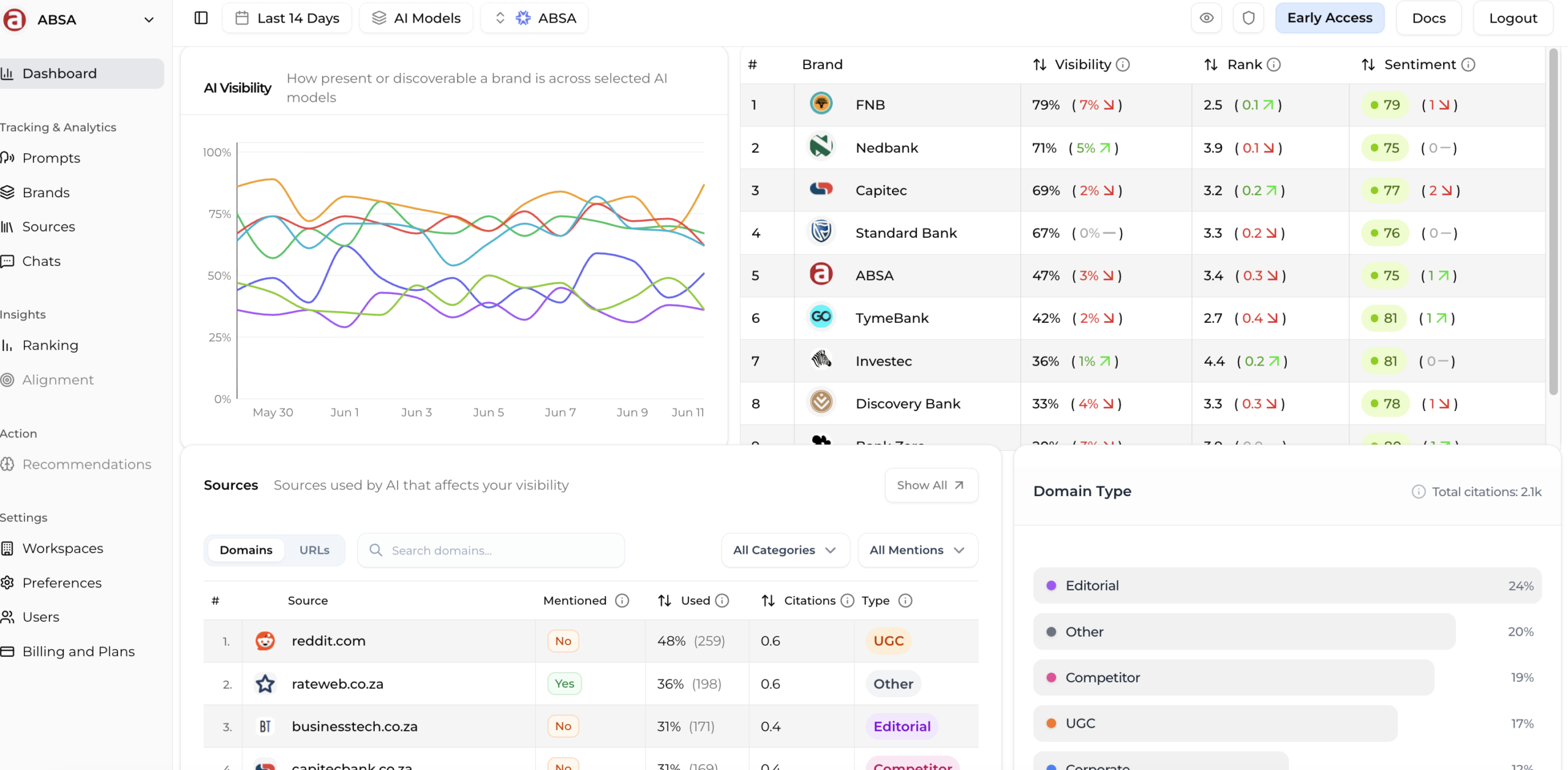Click the Type column info icon
The height and width of the screenshot is (770, 1568).
pos(905,600)
